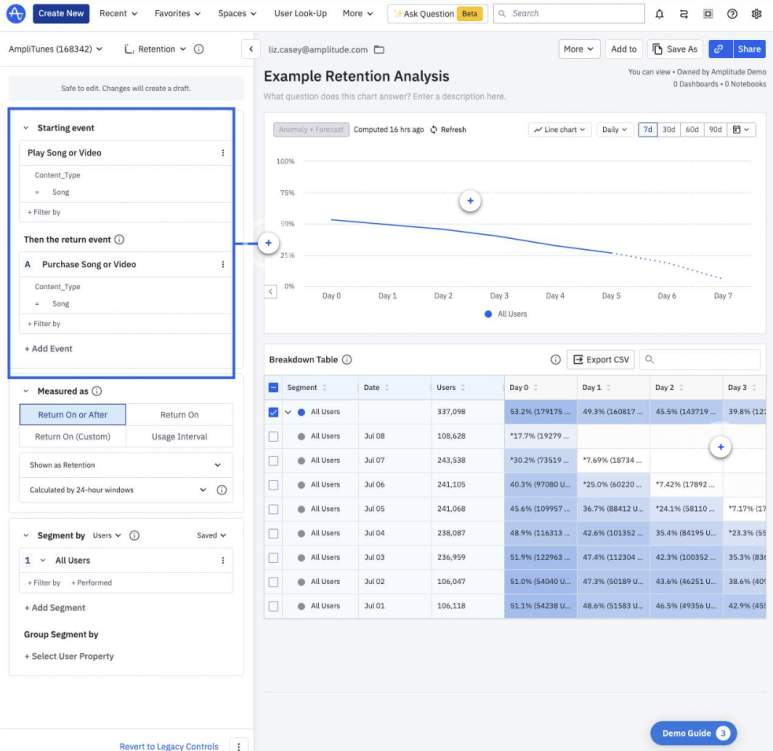773x751 pixels.
Task: Click Revert to Legacy Controls link
Action: (x=169, y=746)
